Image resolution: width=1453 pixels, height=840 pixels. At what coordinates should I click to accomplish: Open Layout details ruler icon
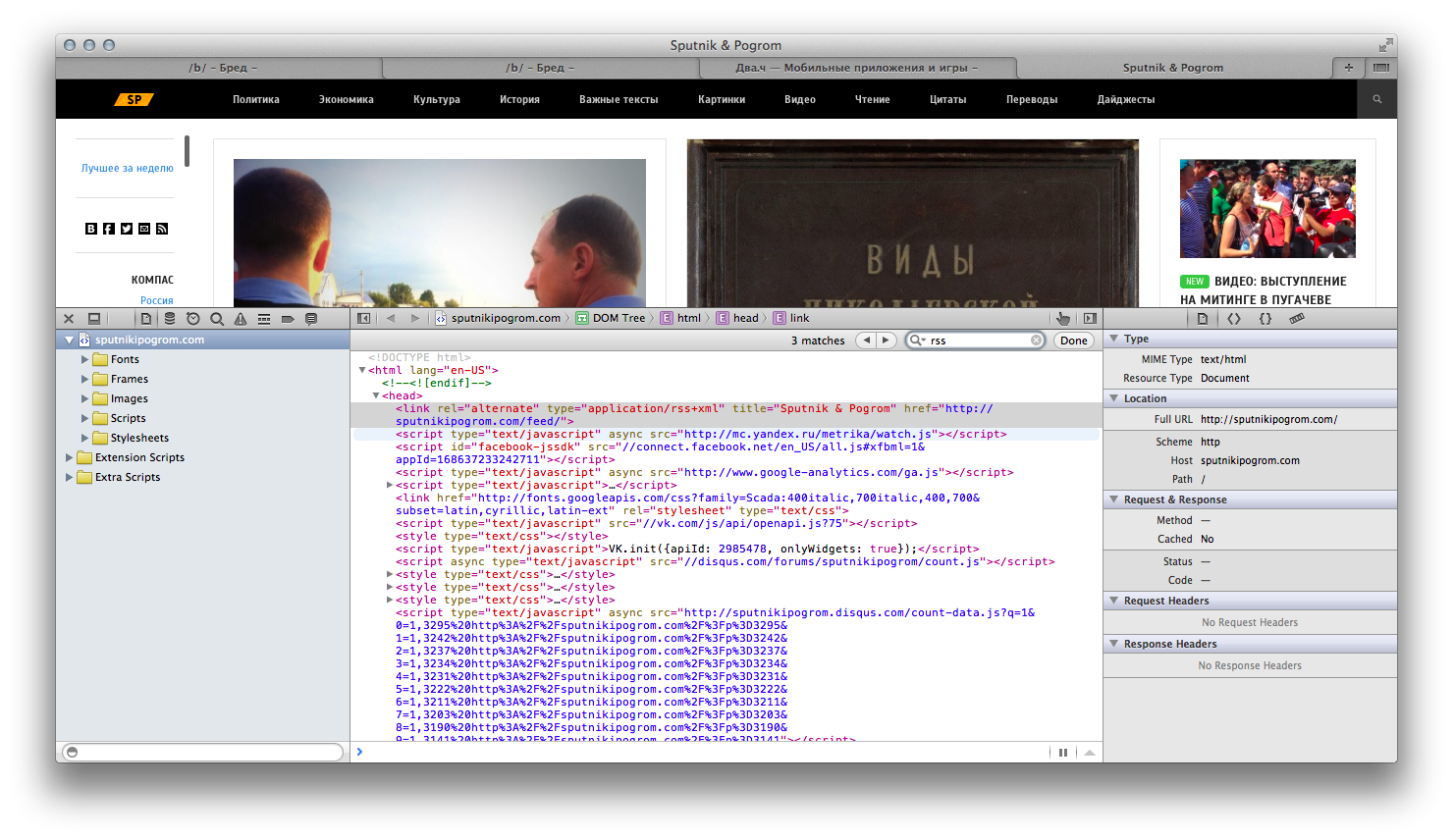point(1297,319)
